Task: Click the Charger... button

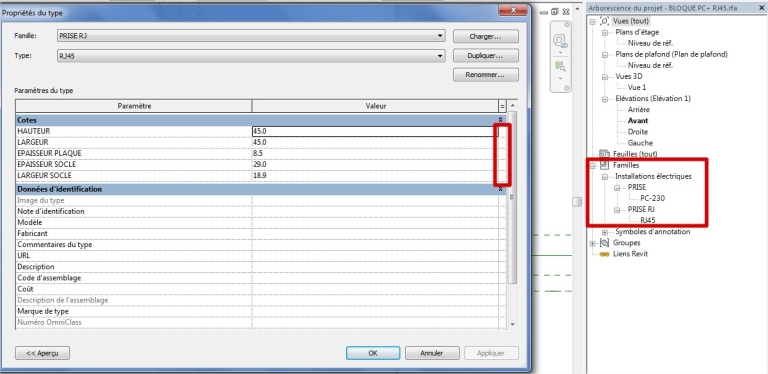Action: [485, 36]
